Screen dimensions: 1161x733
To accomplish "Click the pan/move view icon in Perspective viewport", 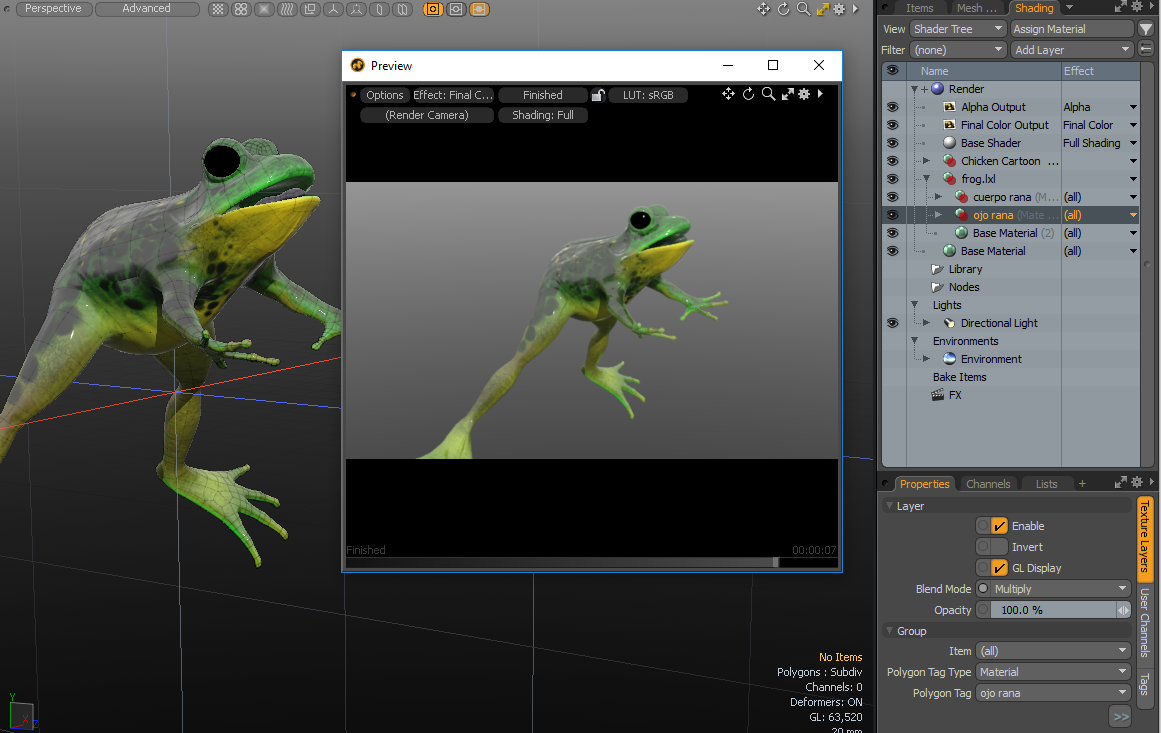I will 764,9.
